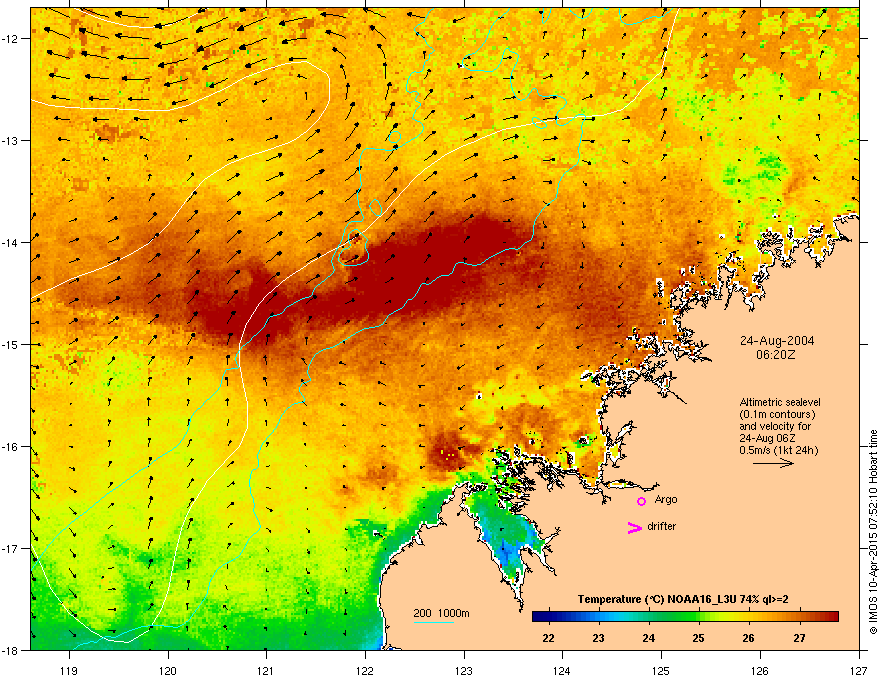Click the color bar value 24
The image size is (880, 680).
[649, 638]
